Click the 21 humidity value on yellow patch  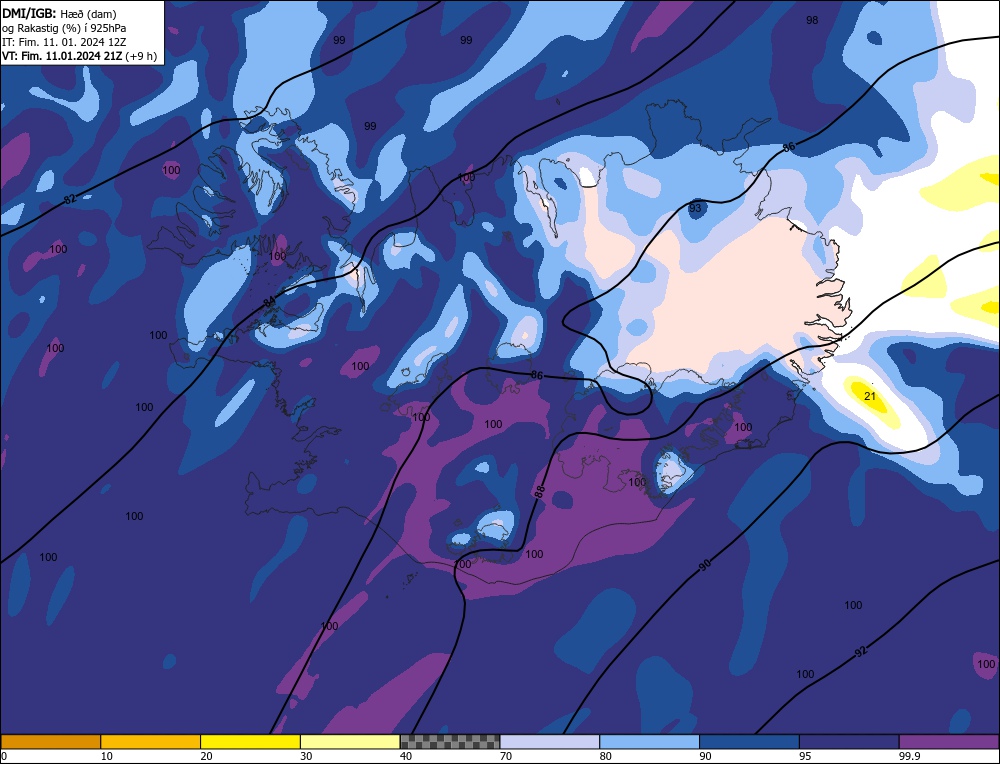point(870,396)
